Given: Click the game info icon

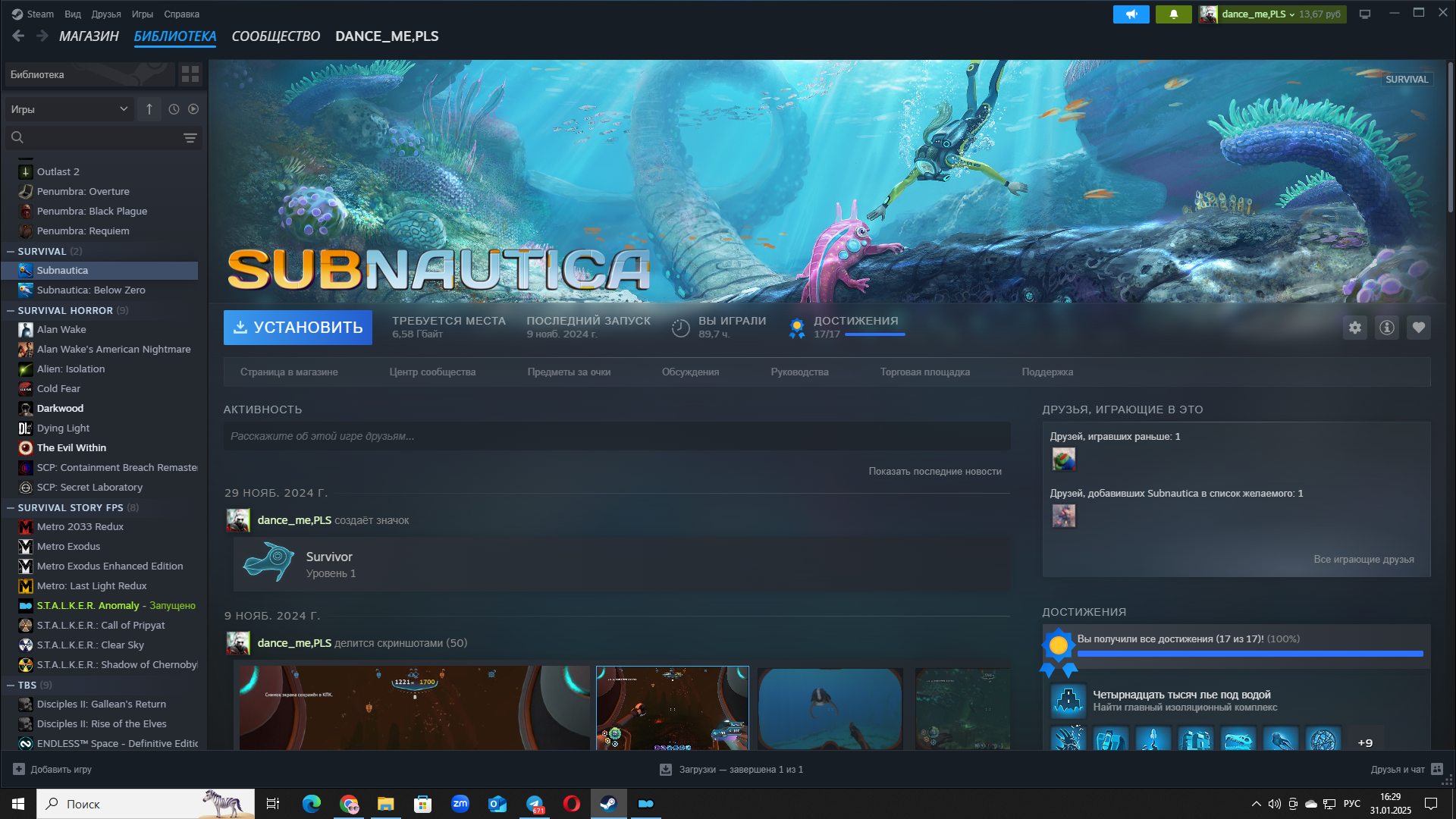Looking at the screenshot, I should pyautogui.click(x=1386, y=328).
